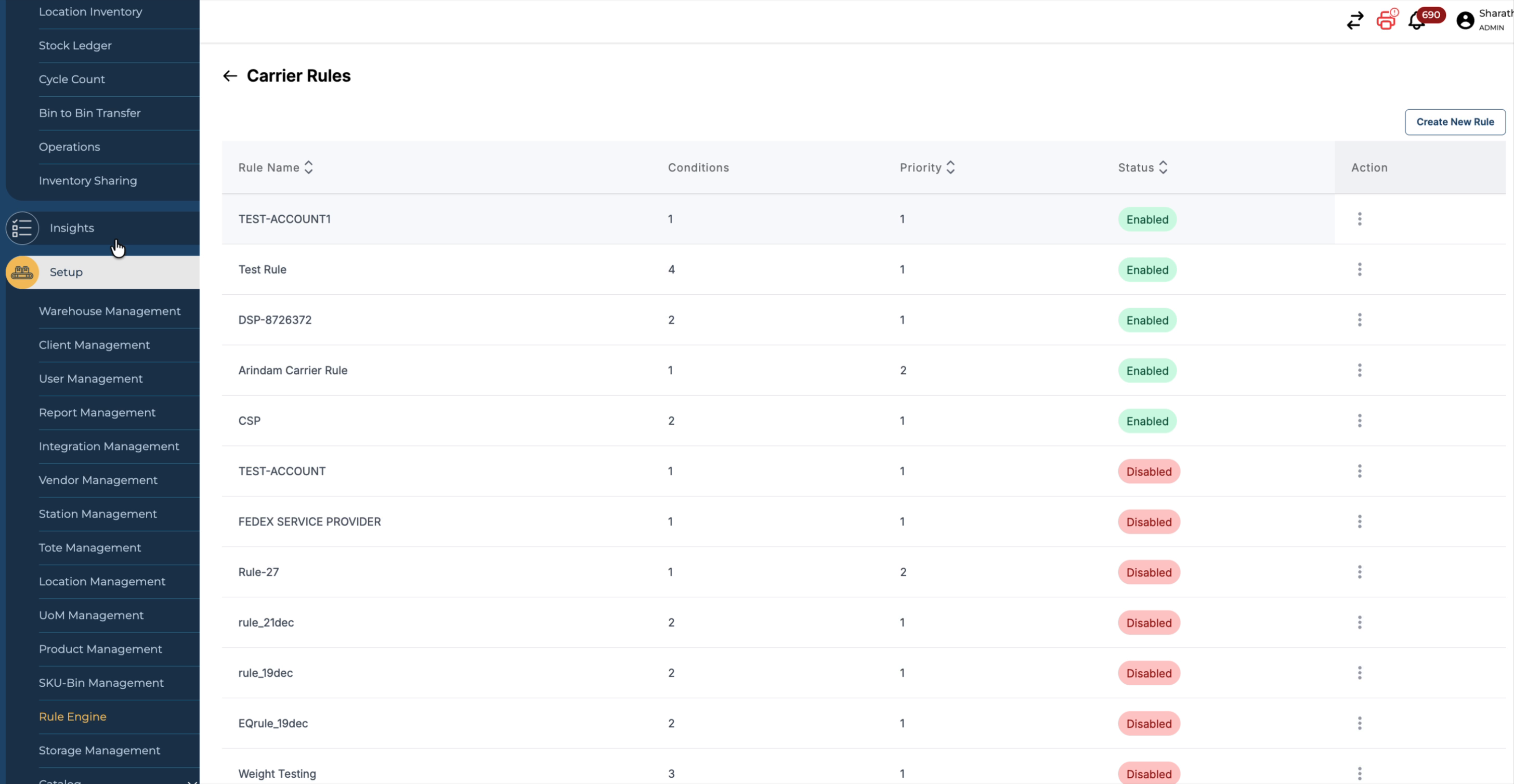Sort table by Status
This screenshot has width=1514, height=784.
(1163, 167)
